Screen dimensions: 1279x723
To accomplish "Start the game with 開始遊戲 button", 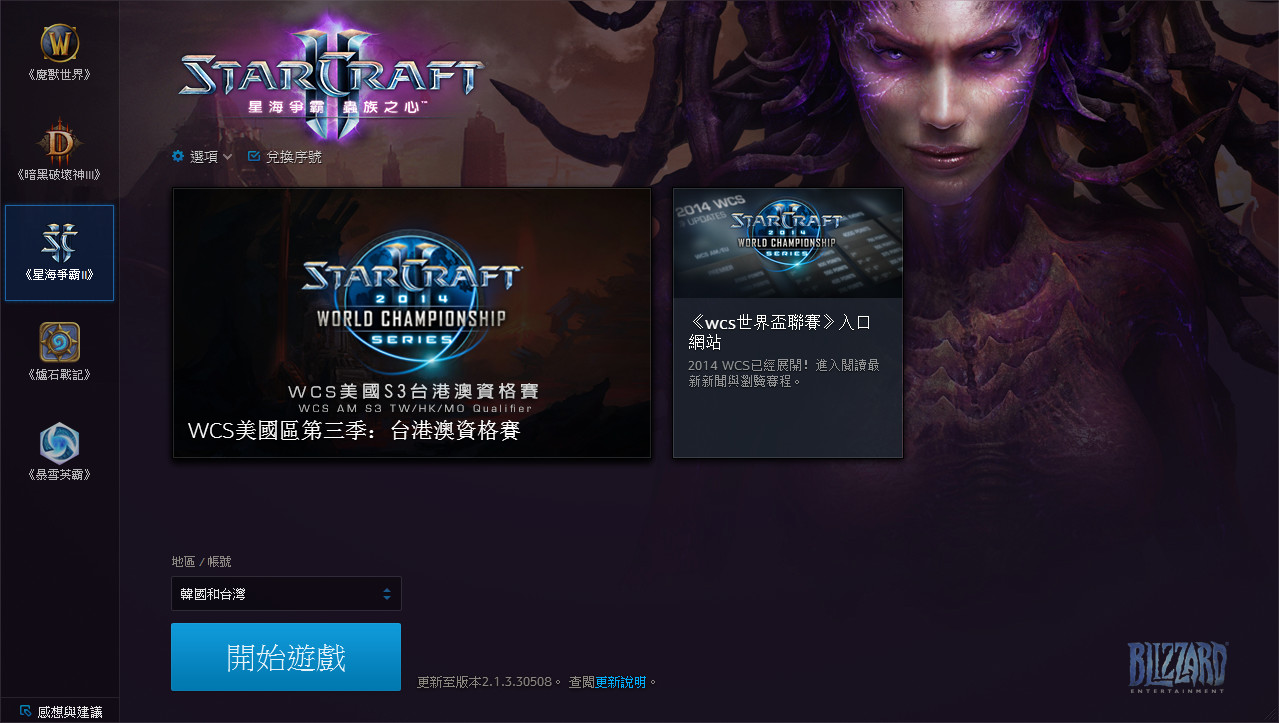I will [286, 657].
